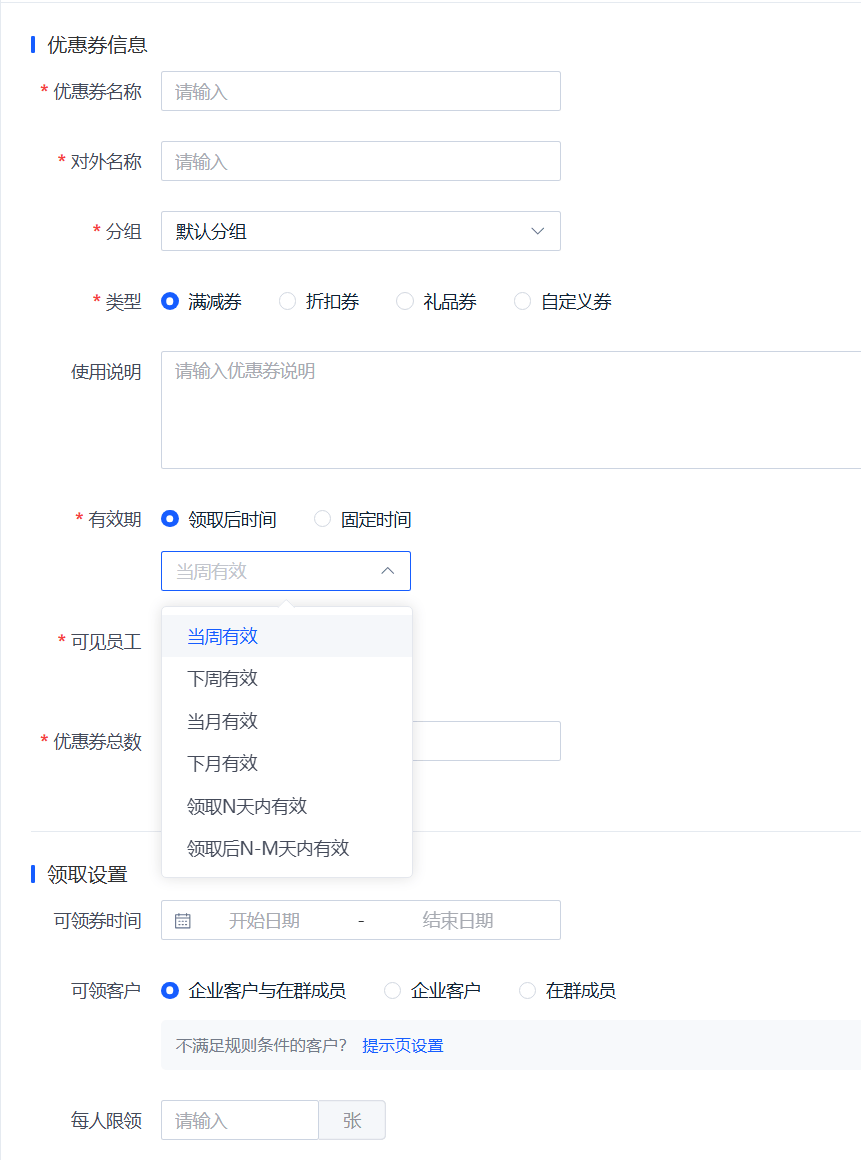Select 领取N天内有效 option

[287, 806]
